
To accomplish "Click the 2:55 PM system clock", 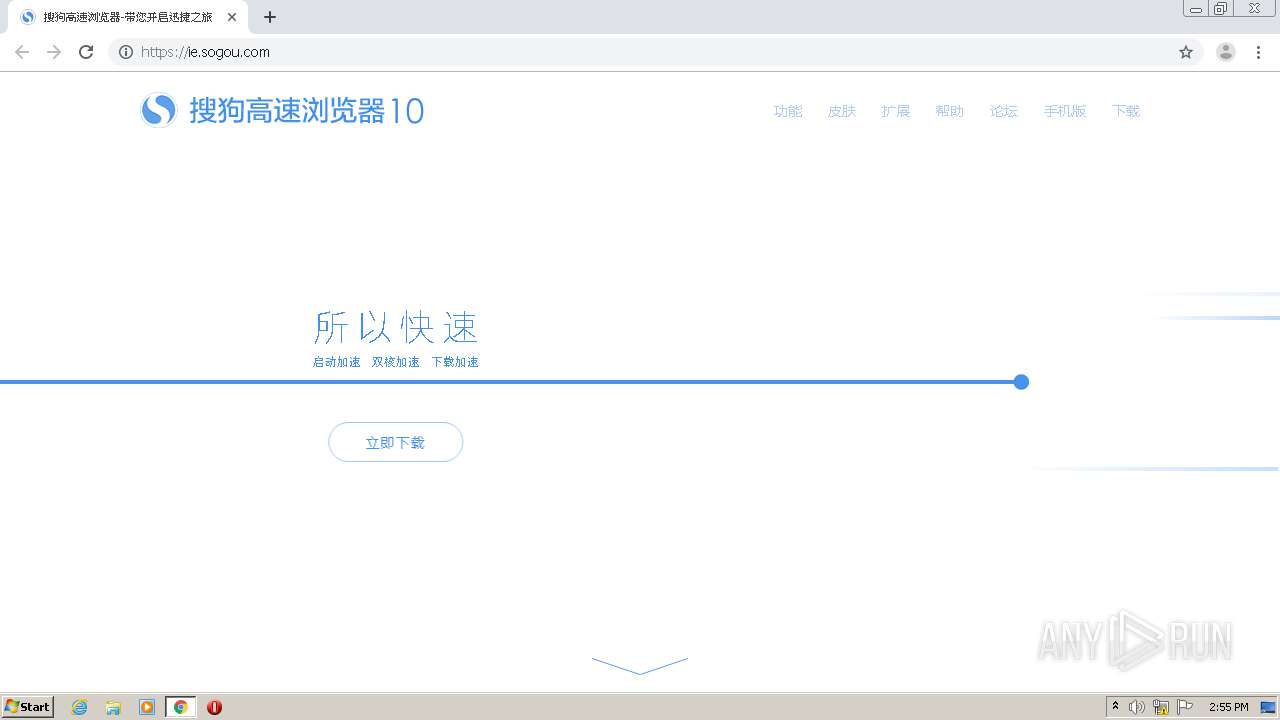I will pyautogui.click(x=1229, y=707).
